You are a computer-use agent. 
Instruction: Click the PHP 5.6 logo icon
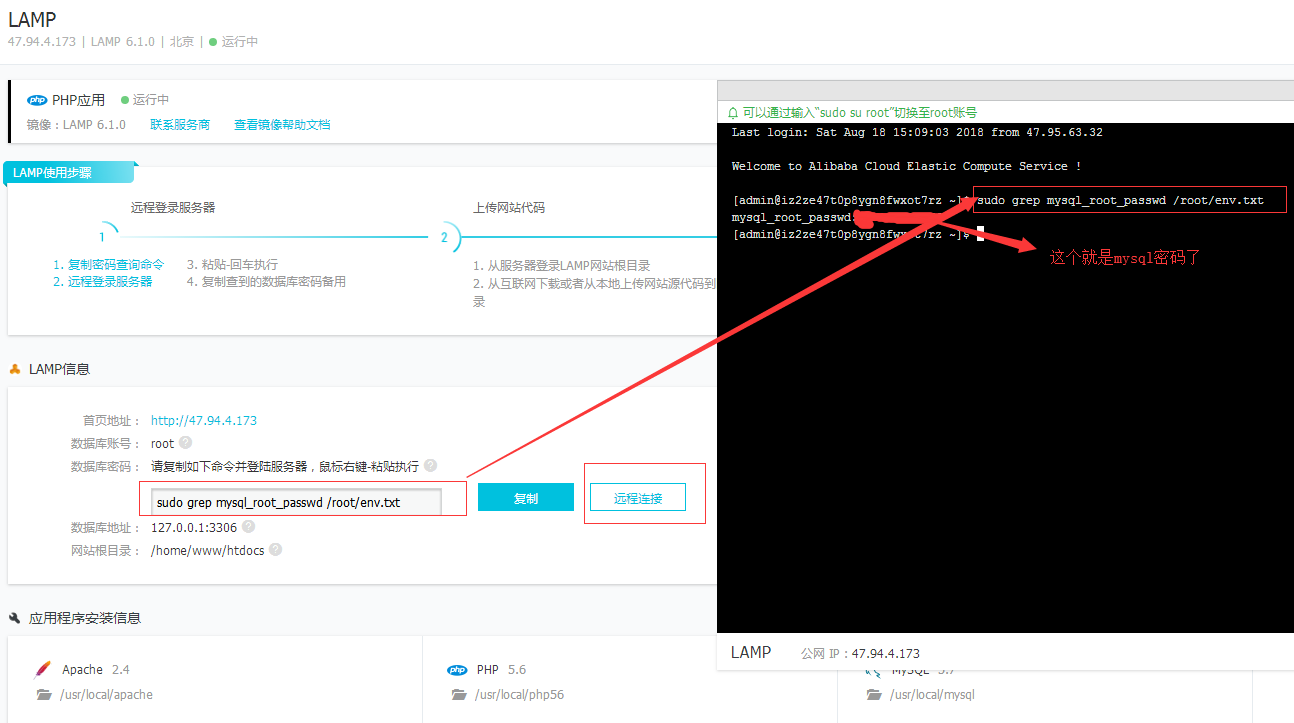(x=458, y=670)
